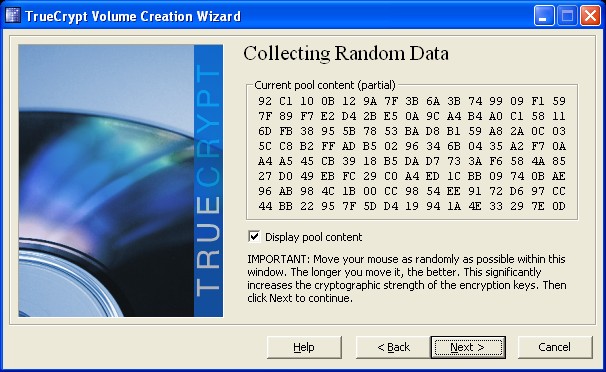Click the TrueCrypt title bar application icon
606x372 pixels.
[13, 16]
